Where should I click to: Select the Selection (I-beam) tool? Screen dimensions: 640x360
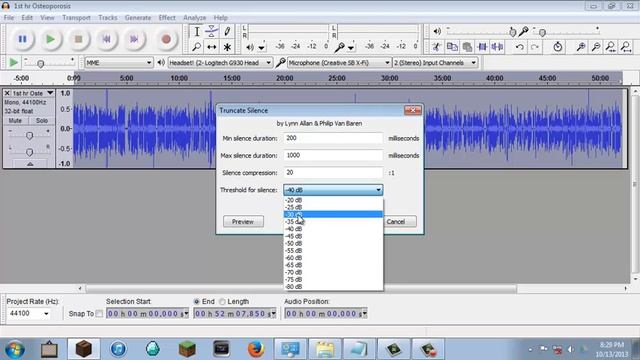tap(196, 31)
